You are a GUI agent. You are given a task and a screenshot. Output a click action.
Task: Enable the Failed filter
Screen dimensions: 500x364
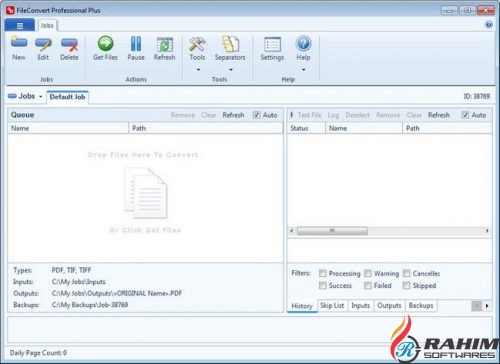(368, 285)
